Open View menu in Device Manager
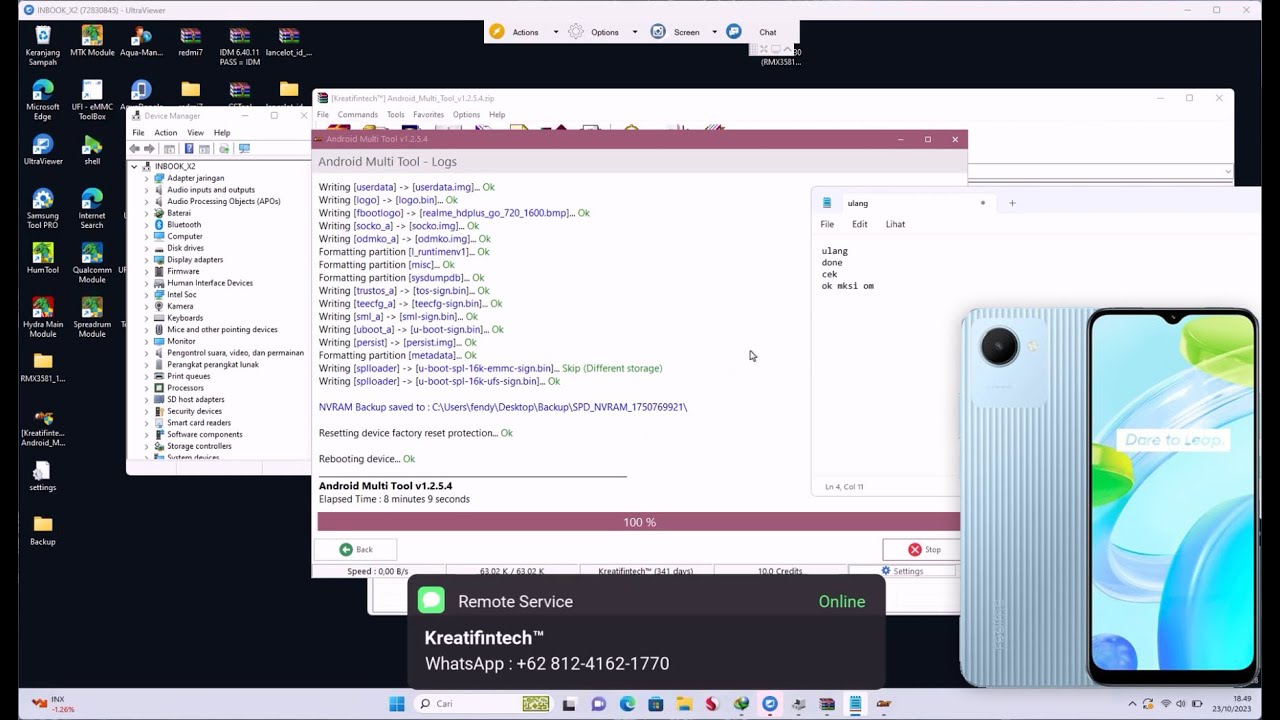This screenshot has width=1280, height=720. tap(195, 132)
